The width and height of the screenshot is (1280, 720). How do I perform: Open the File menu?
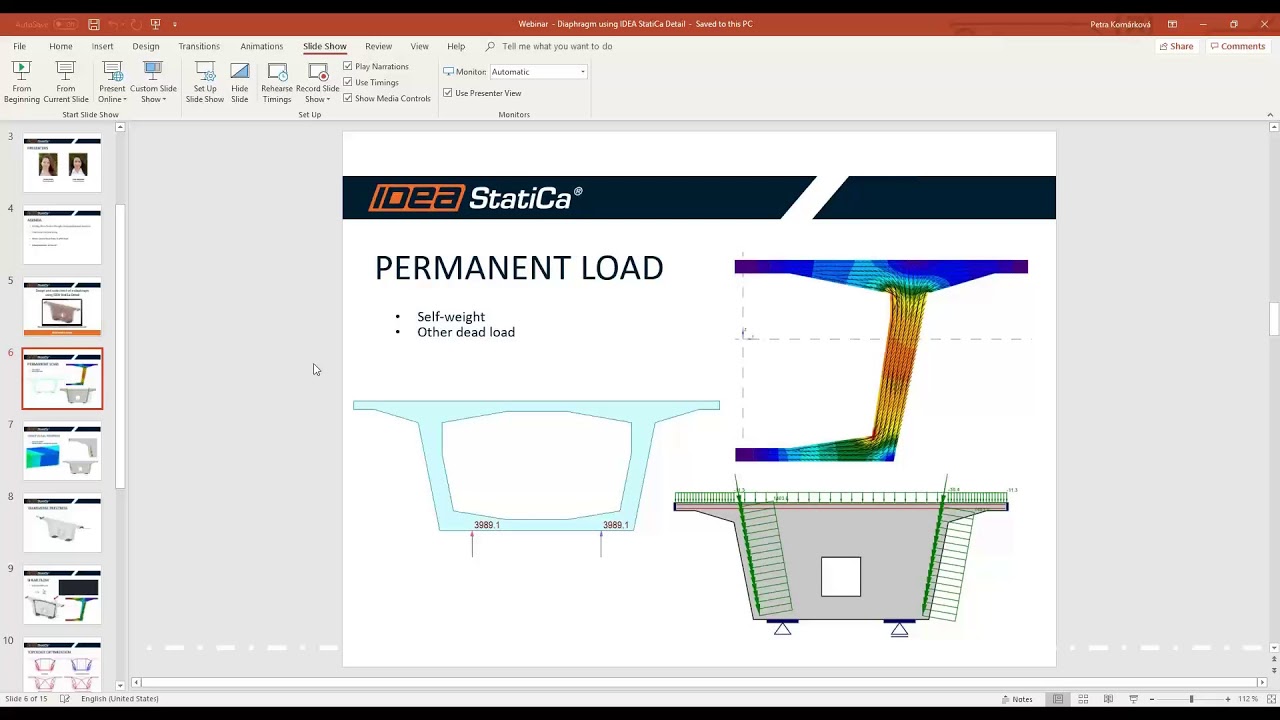(19, 46)
